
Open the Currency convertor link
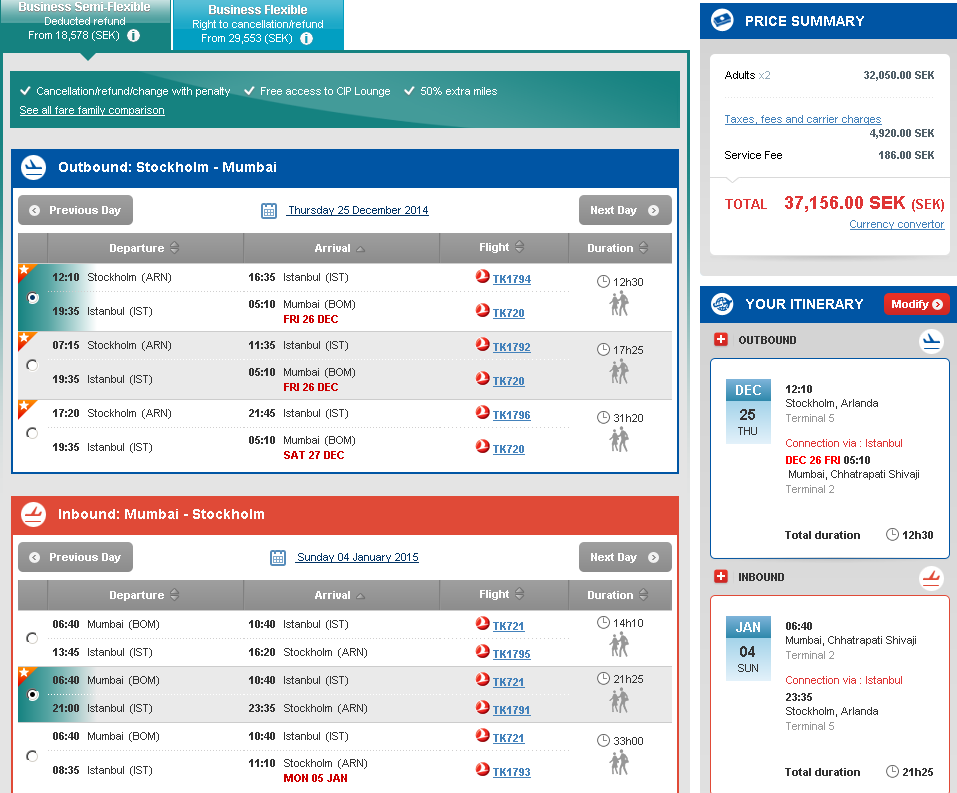point(898,224)
